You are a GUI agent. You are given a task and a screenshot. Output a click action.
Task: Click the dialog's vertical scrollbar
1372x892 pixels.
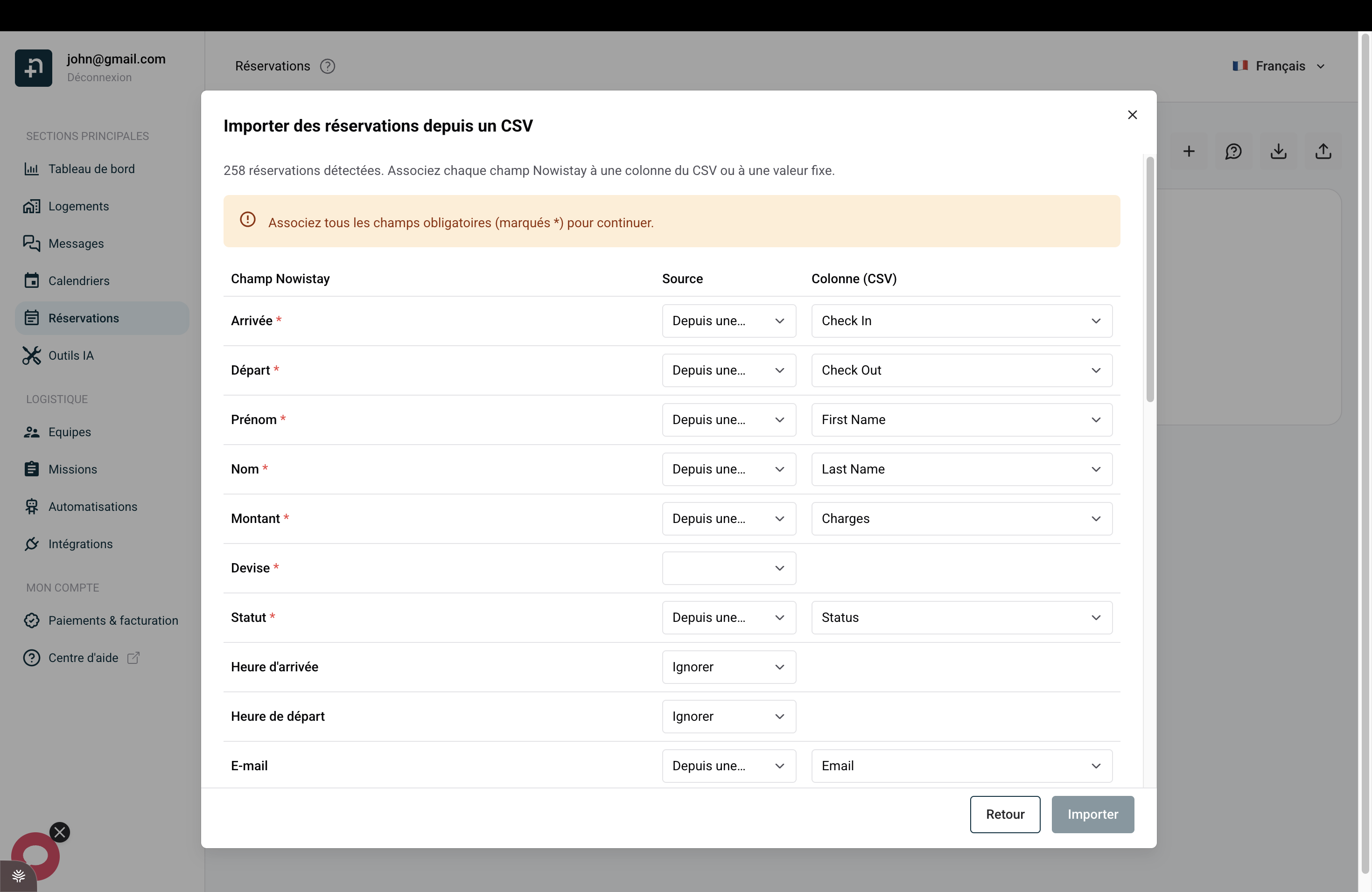pyautogui.click(x=1149, y=279)
